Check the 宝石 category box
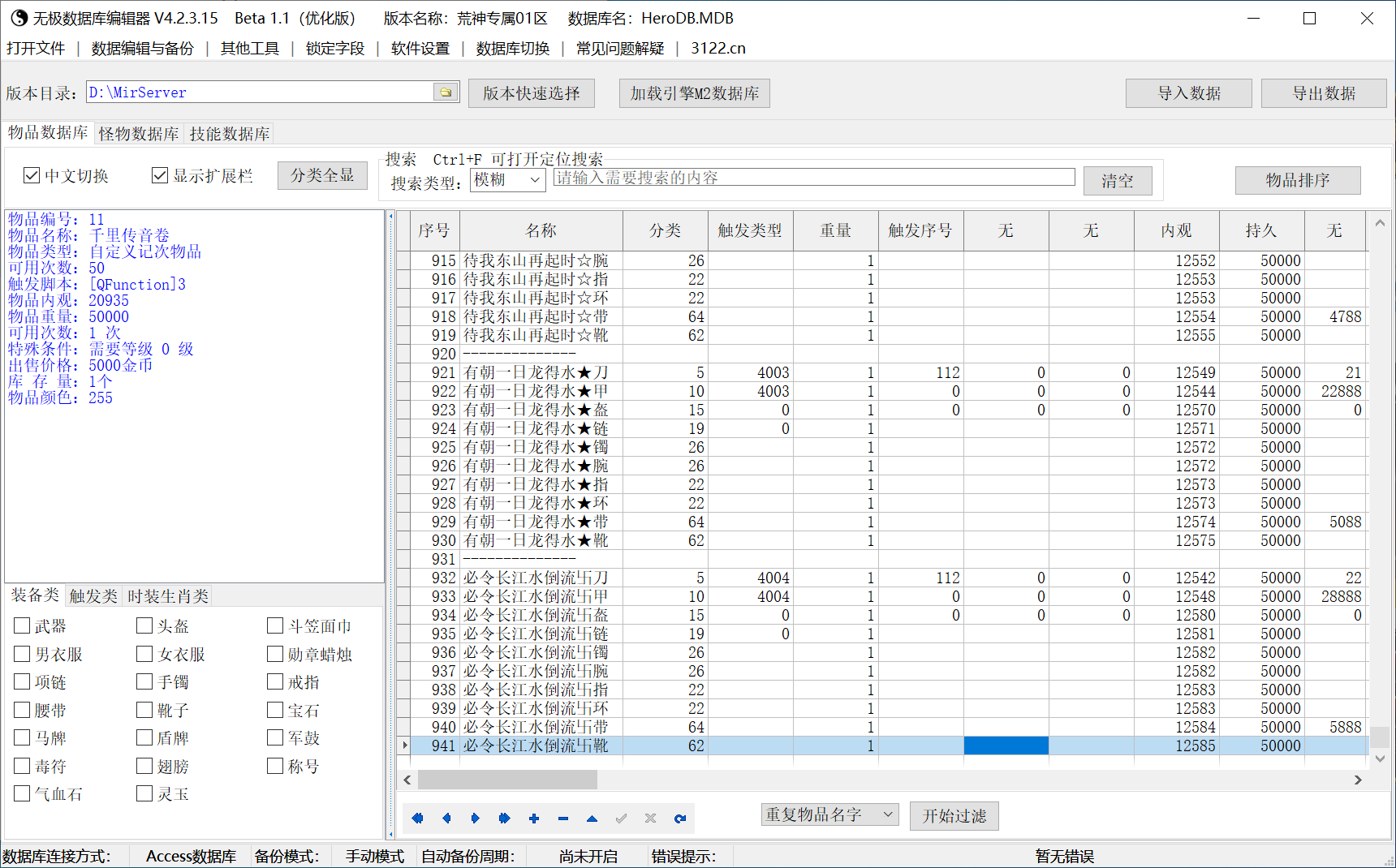This screenshot has width=1396, height=868. 275,710
